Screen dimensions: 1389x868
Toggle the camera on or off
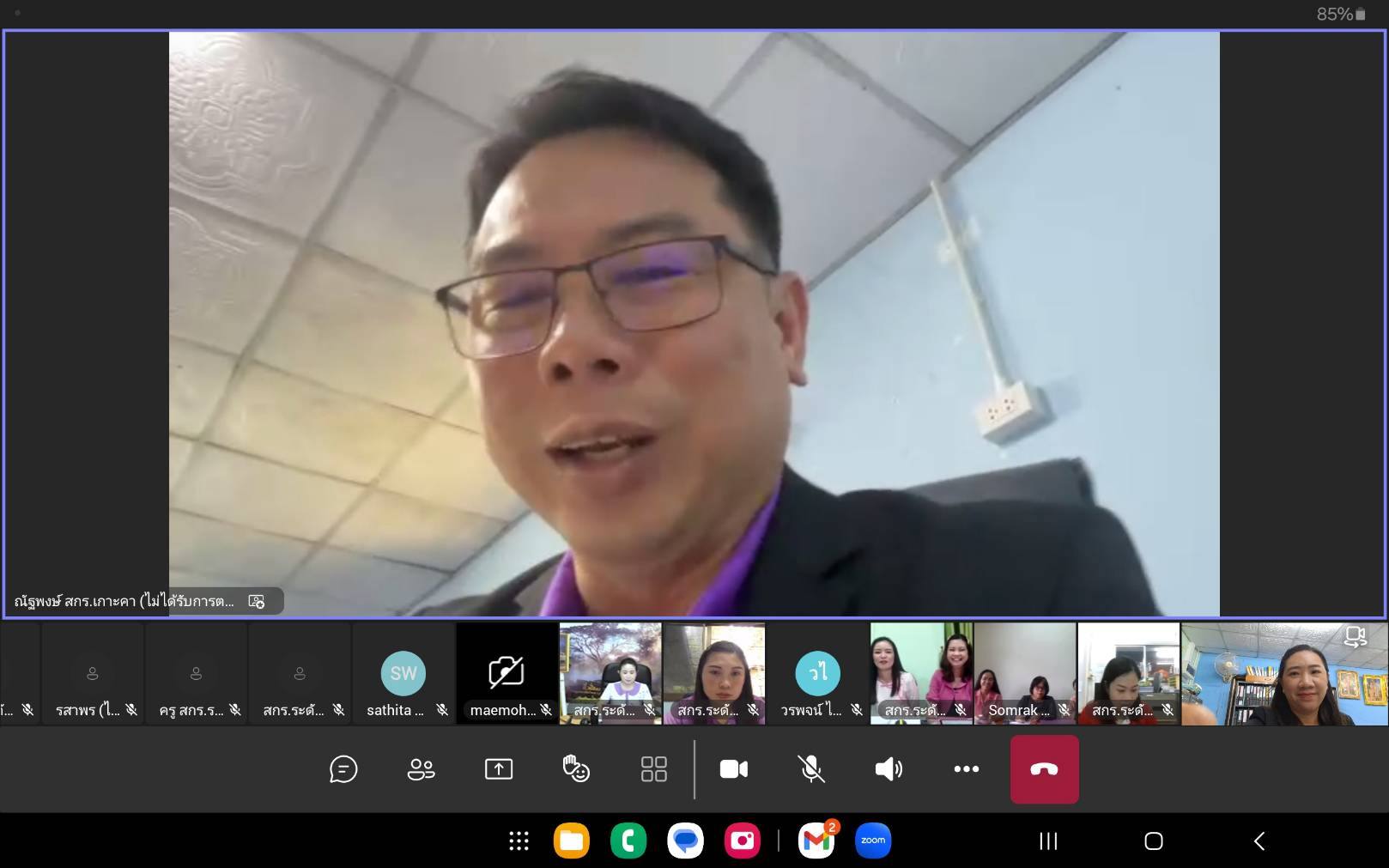734,769
